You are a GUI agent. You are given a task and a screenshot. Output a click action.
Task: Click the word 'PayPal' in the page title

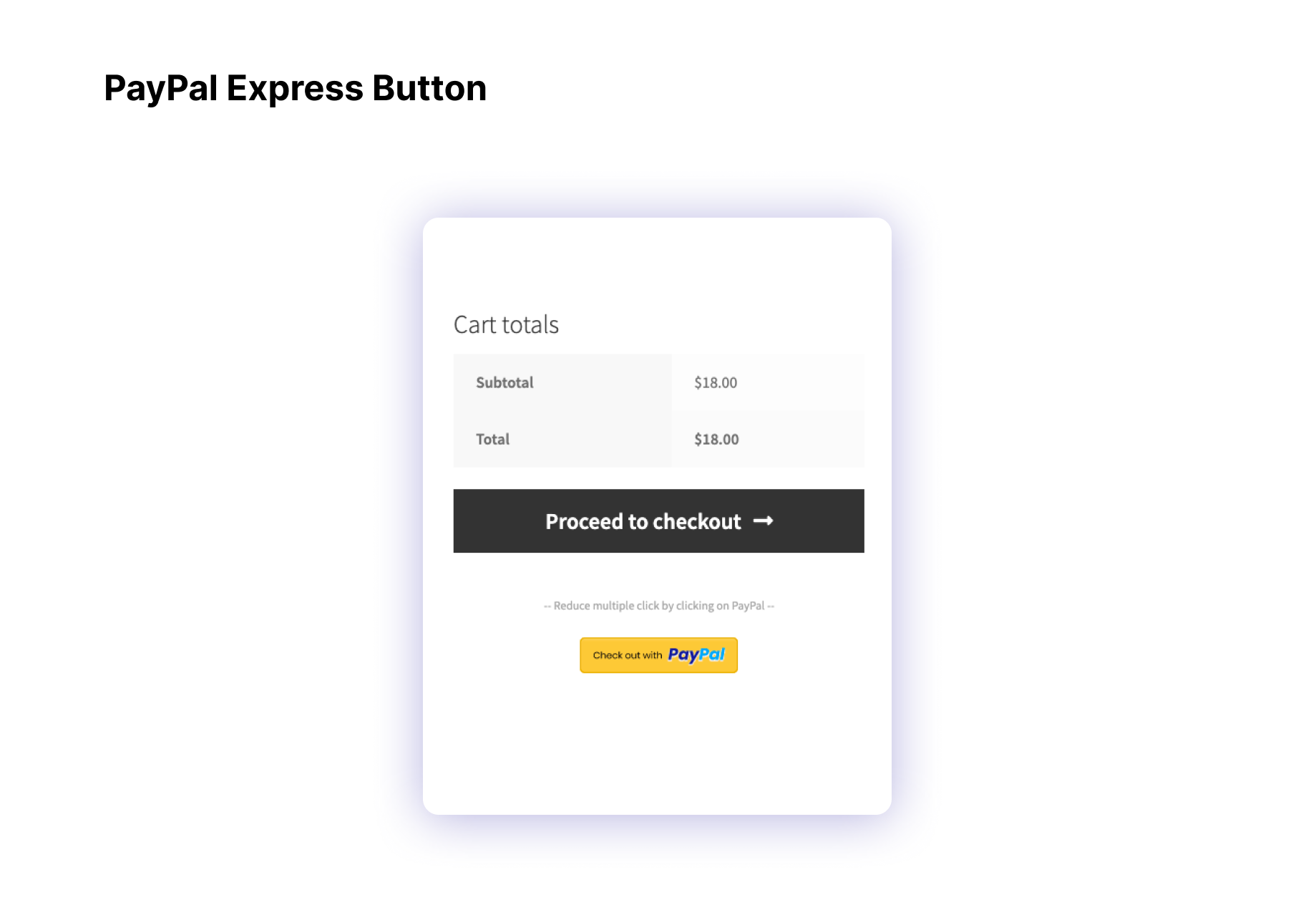pos(161,89)
